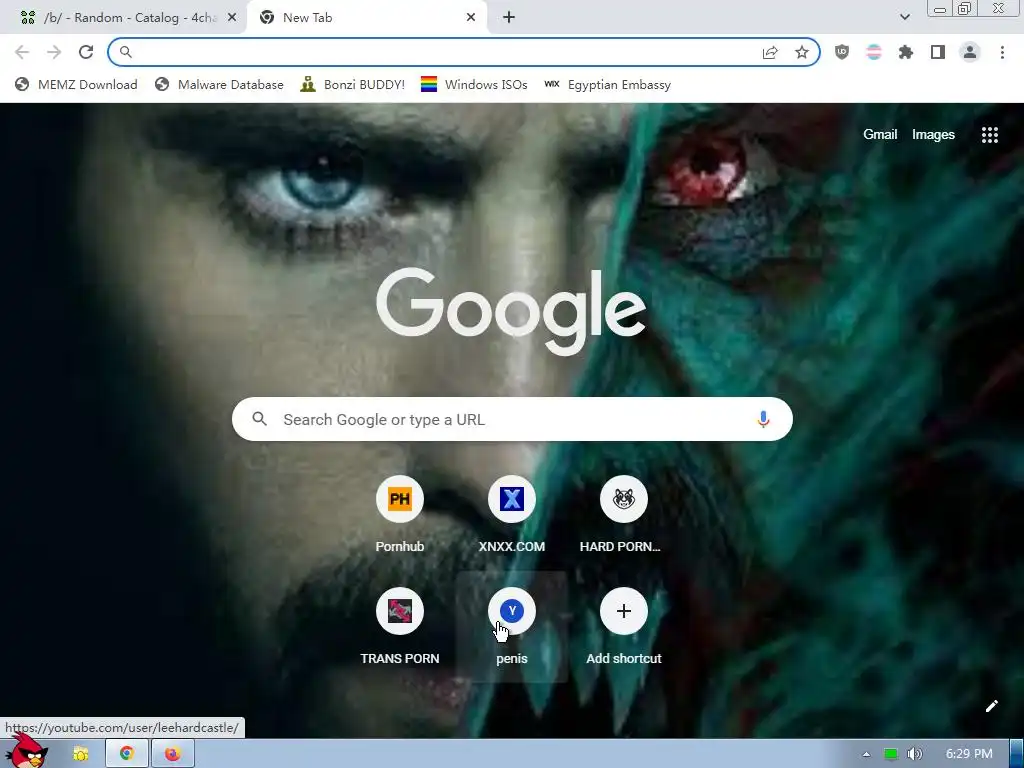The width and height of the screenshot is (1024, 768).
Task: Click the Search Google or type a URL box
Action: point(512,419)
